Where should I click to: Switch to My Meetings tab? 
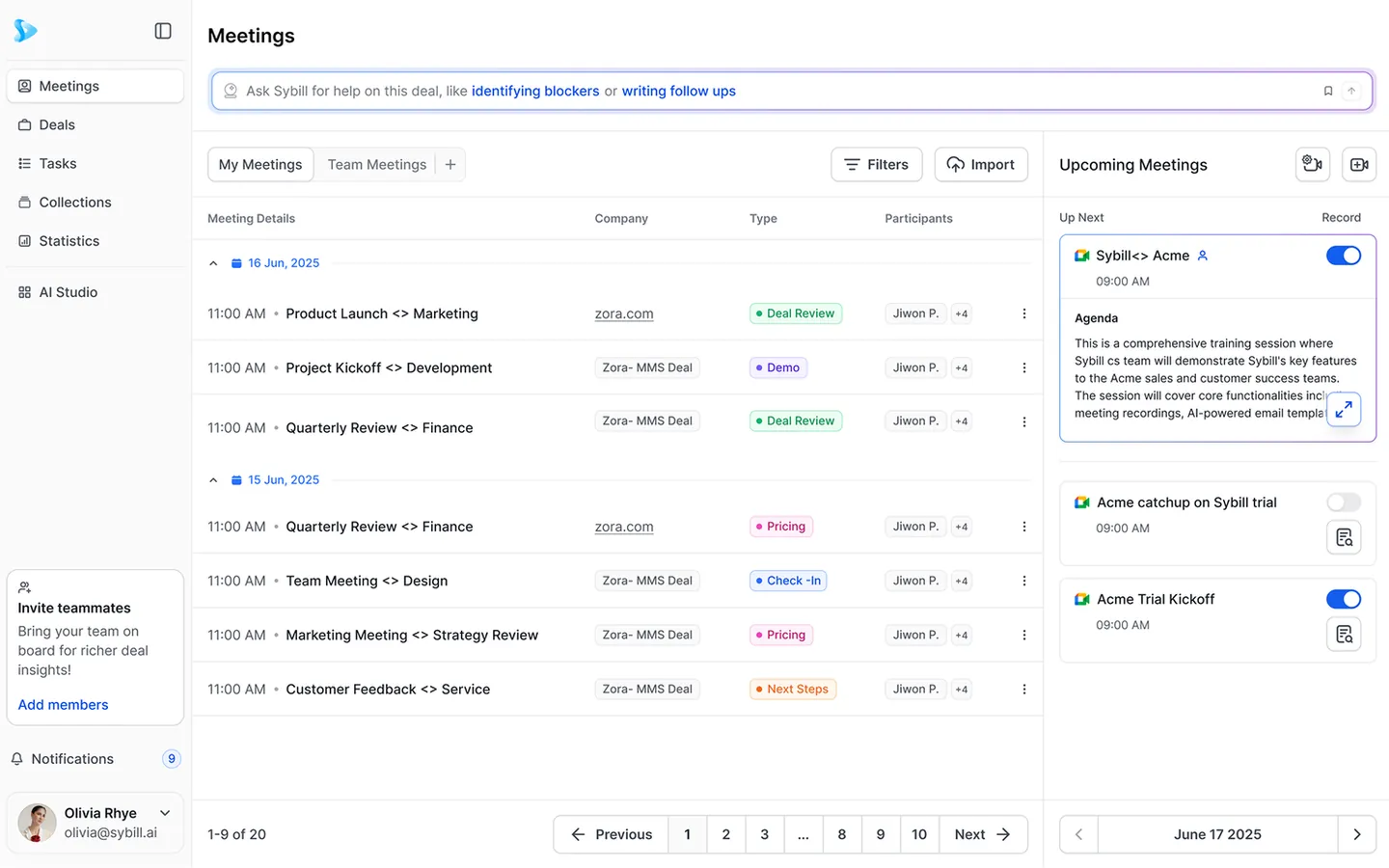[x=260, y=165]
